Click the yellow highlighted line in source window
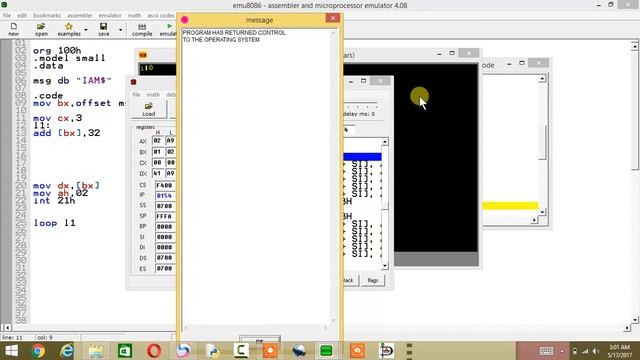The image size is (640, 360). [510, 206]
